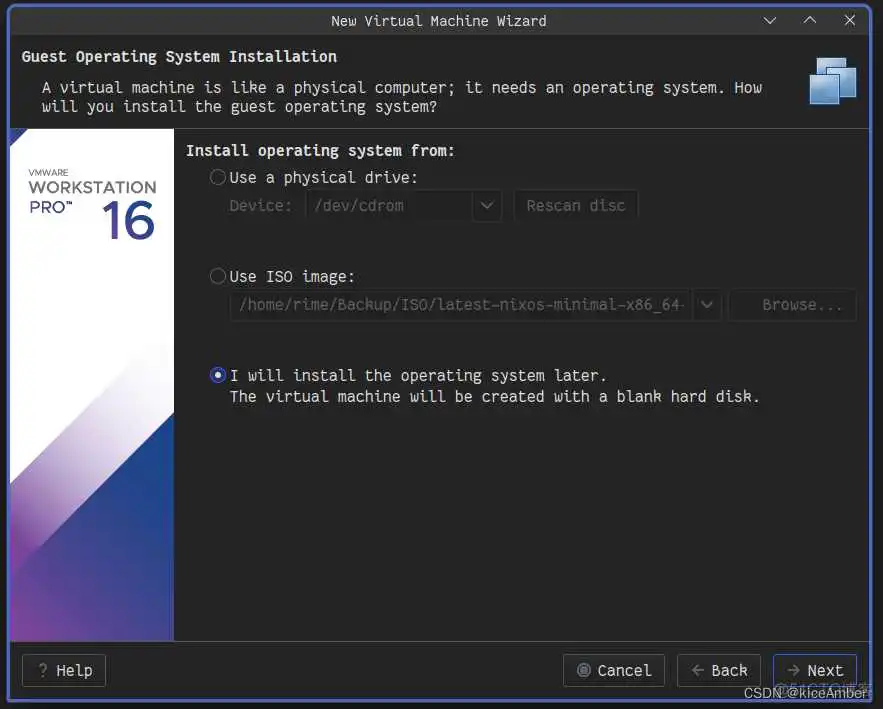Open the Browse dialog for ISO selection
This screenshot has height=709, width=883.
[791, 305]
